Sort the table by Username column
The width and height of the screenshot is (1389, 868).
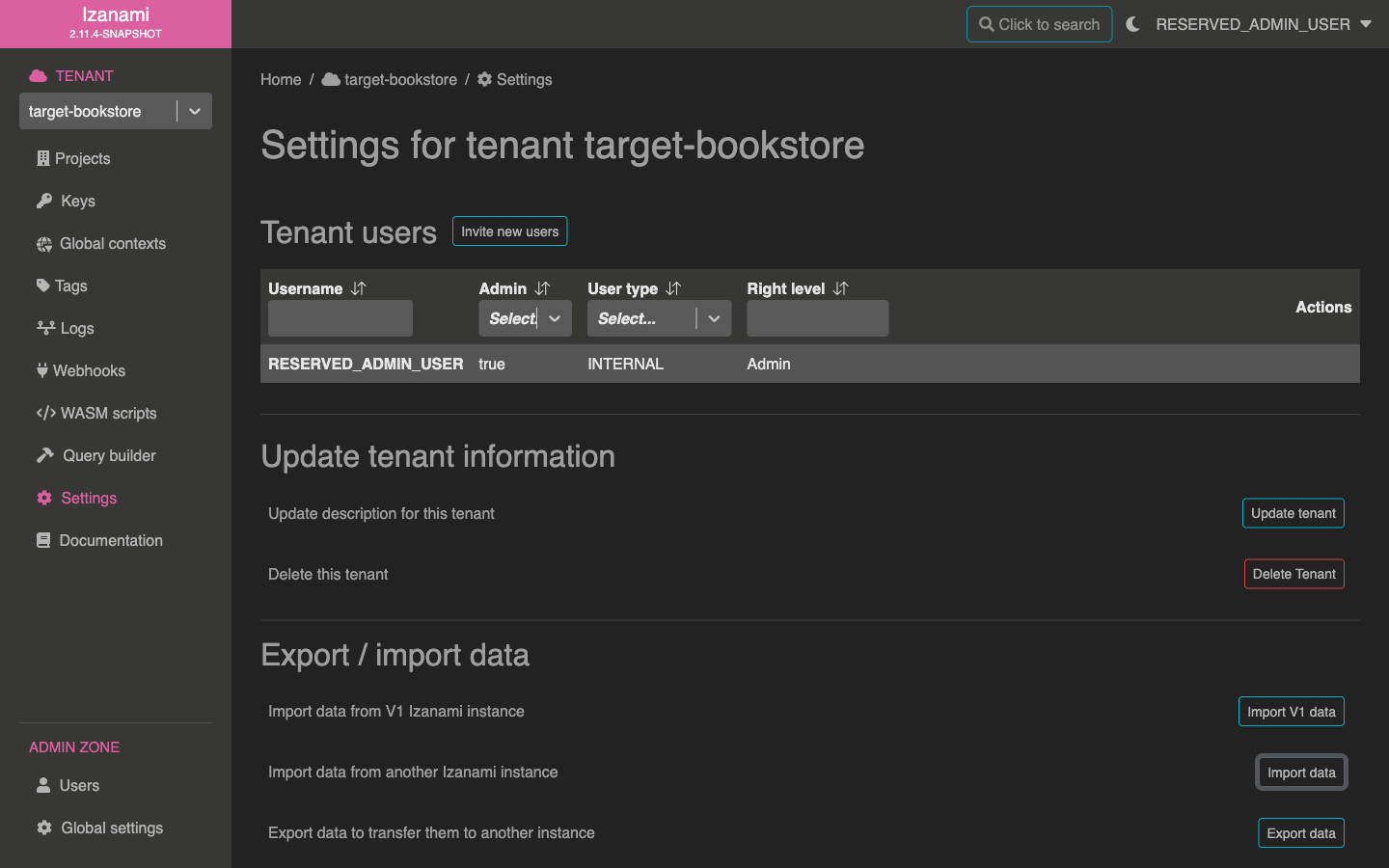coord(359,288)
